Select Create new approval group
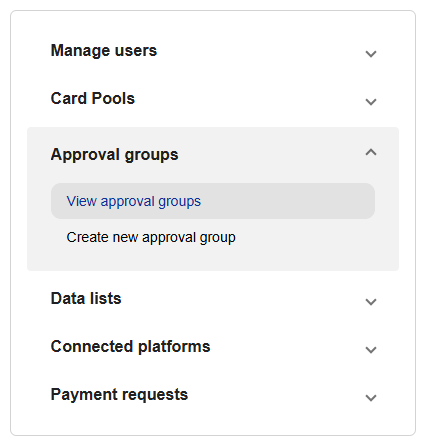The image size is (426, 444). coord(151,237)
